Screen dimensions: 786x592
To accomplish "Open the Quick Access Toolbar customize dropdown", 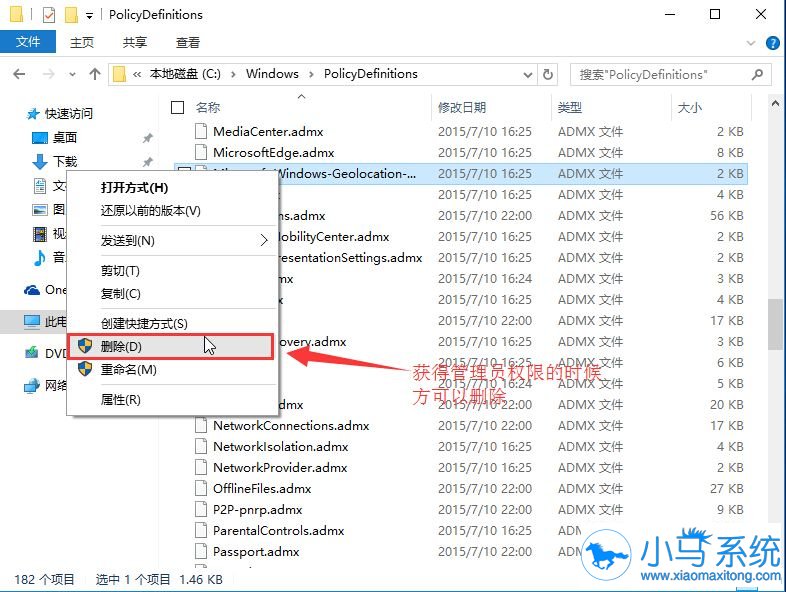I will (x=89, y=16).
